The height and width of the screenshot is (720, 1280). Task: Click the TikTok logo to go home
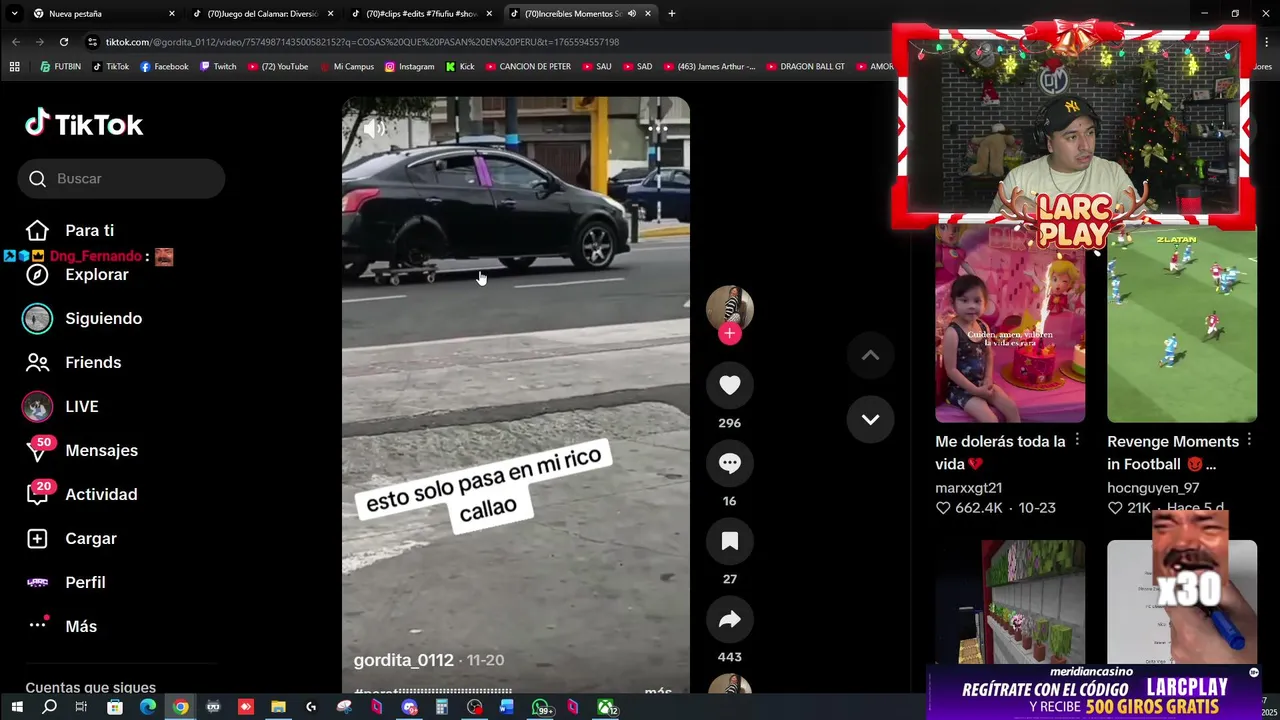coord(84,124)
